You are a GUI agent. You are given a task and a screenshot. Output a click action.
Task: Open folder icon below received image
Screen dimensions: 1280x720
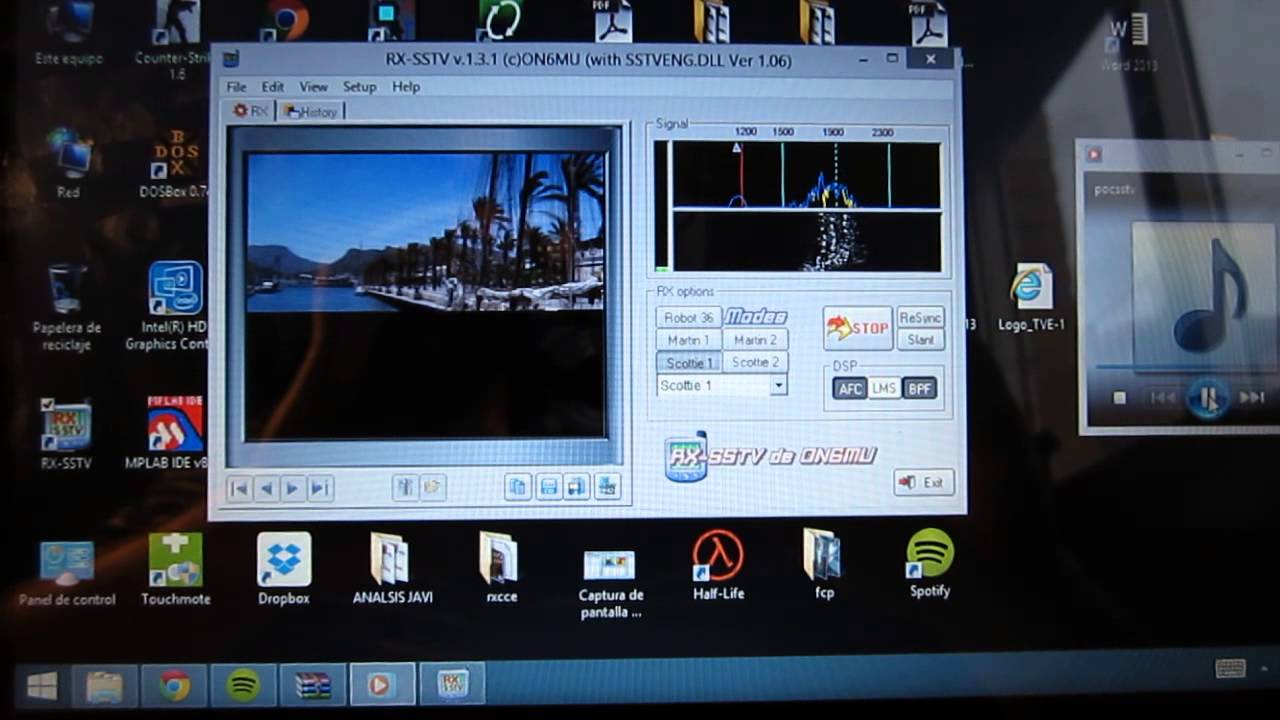[x=432, y=487]
